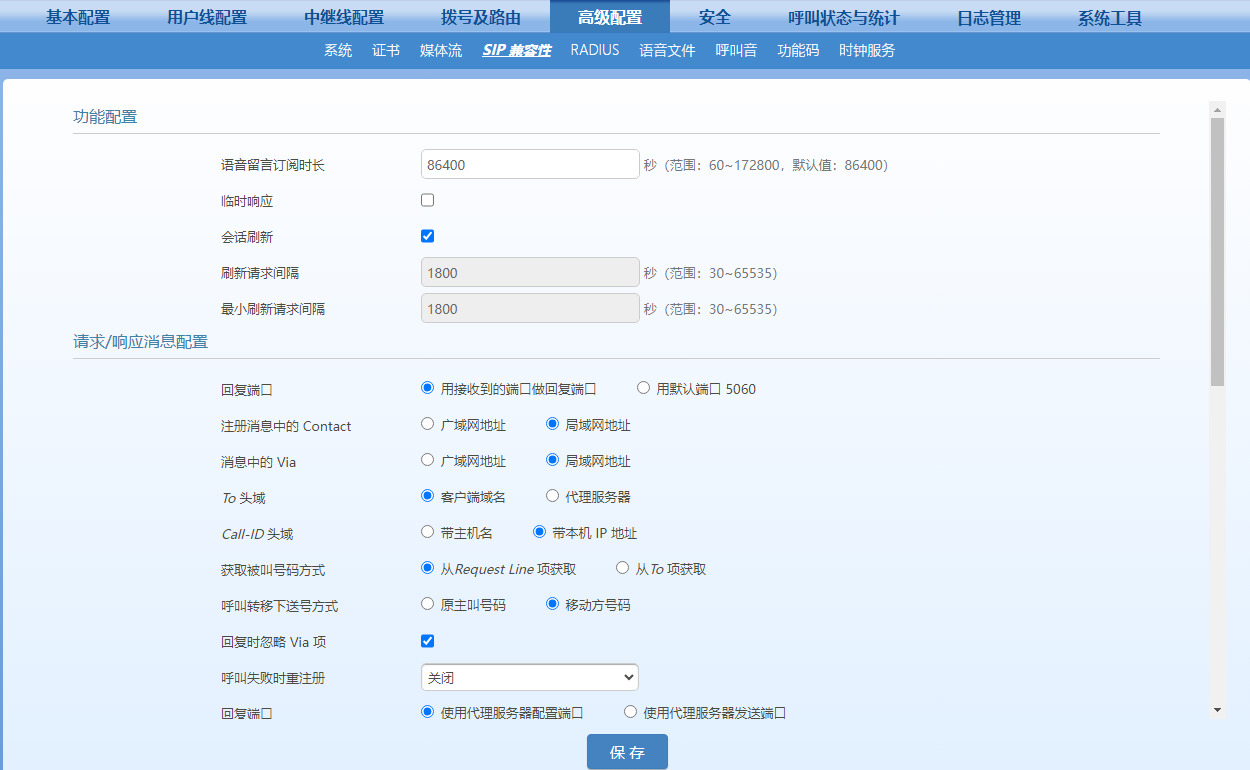Enable the 临时响应 checkbox
Screen dimensions: 1250x770
428,200
